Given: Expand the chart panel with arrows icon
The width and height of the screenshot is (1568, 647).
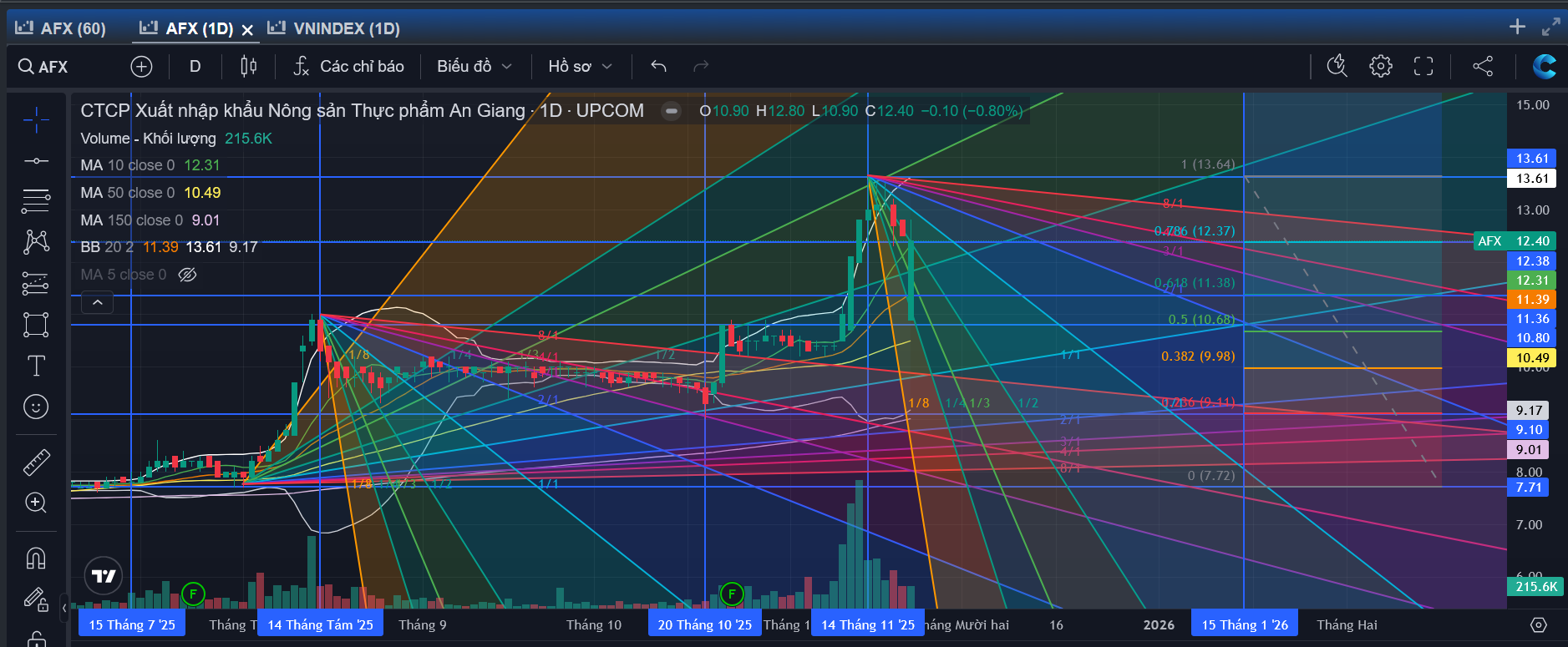Looking at the screenshot, I should (1550, 27).
